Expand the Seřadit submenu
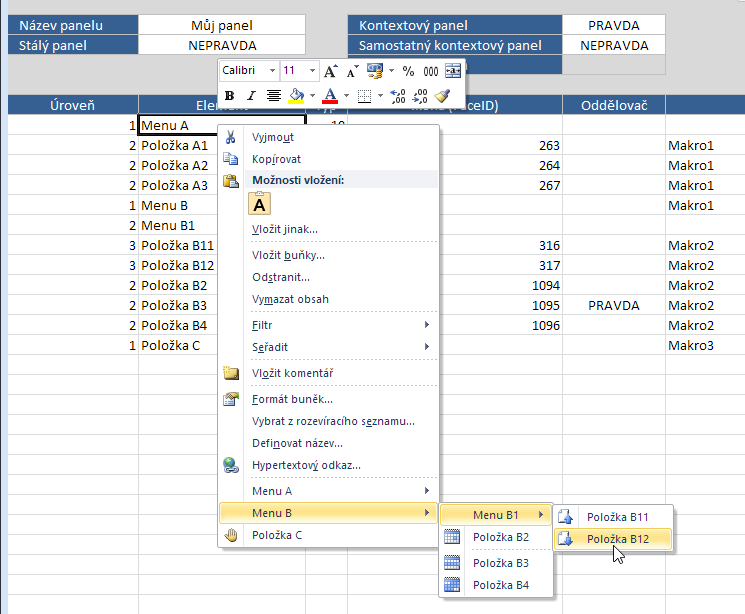This screenshot has width=745, height=614. 328,347
